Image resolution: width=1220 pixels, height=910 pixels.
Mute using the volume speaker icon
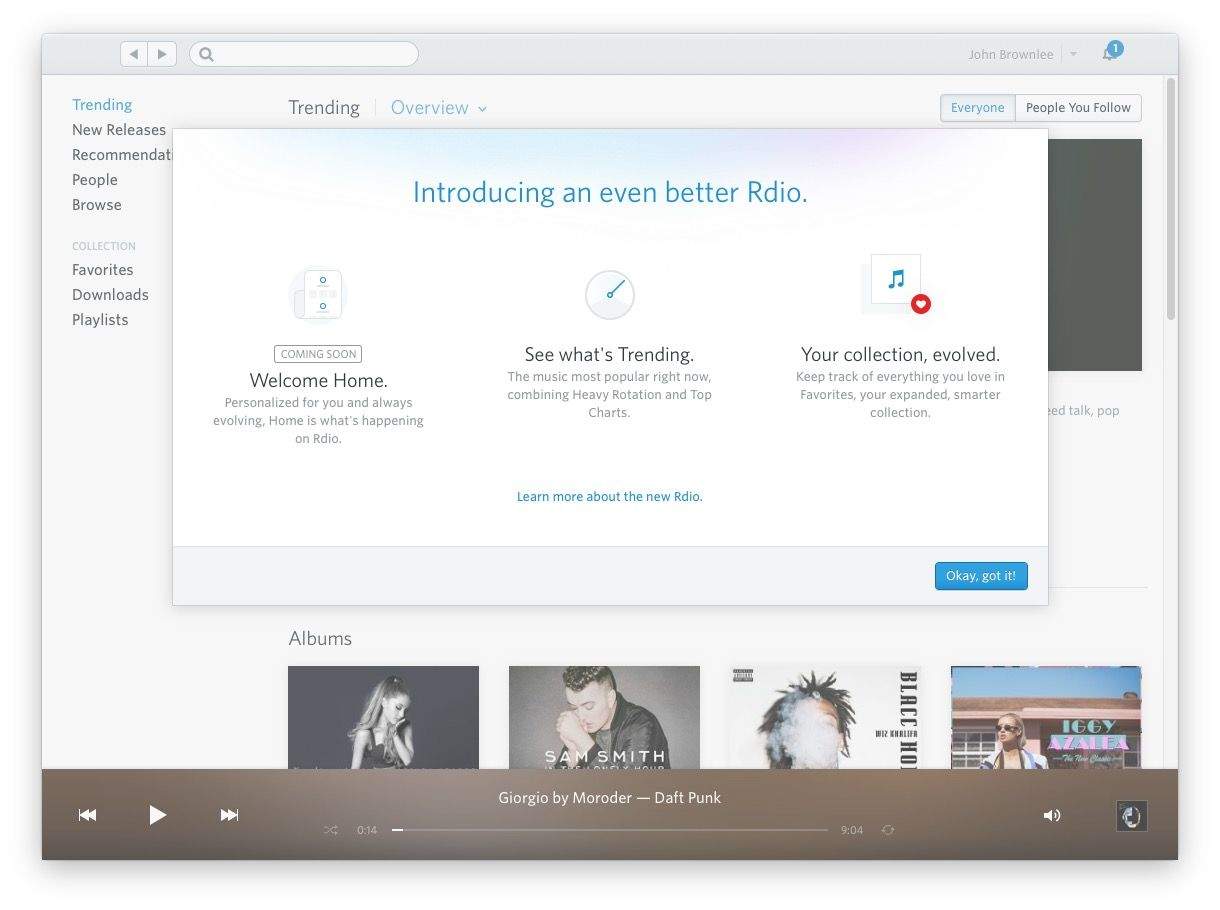pos(1052,815)
